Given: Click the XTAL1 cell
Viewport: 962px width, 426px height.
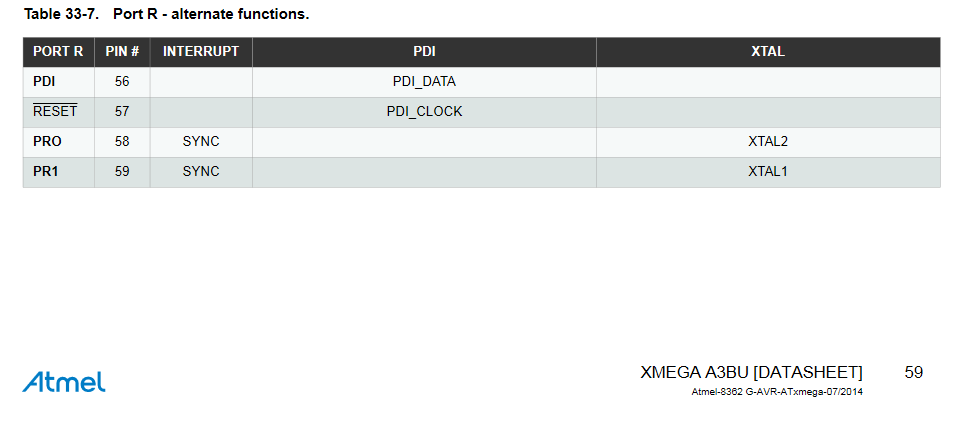Looking at the screenshot, I should pos(768,172).
